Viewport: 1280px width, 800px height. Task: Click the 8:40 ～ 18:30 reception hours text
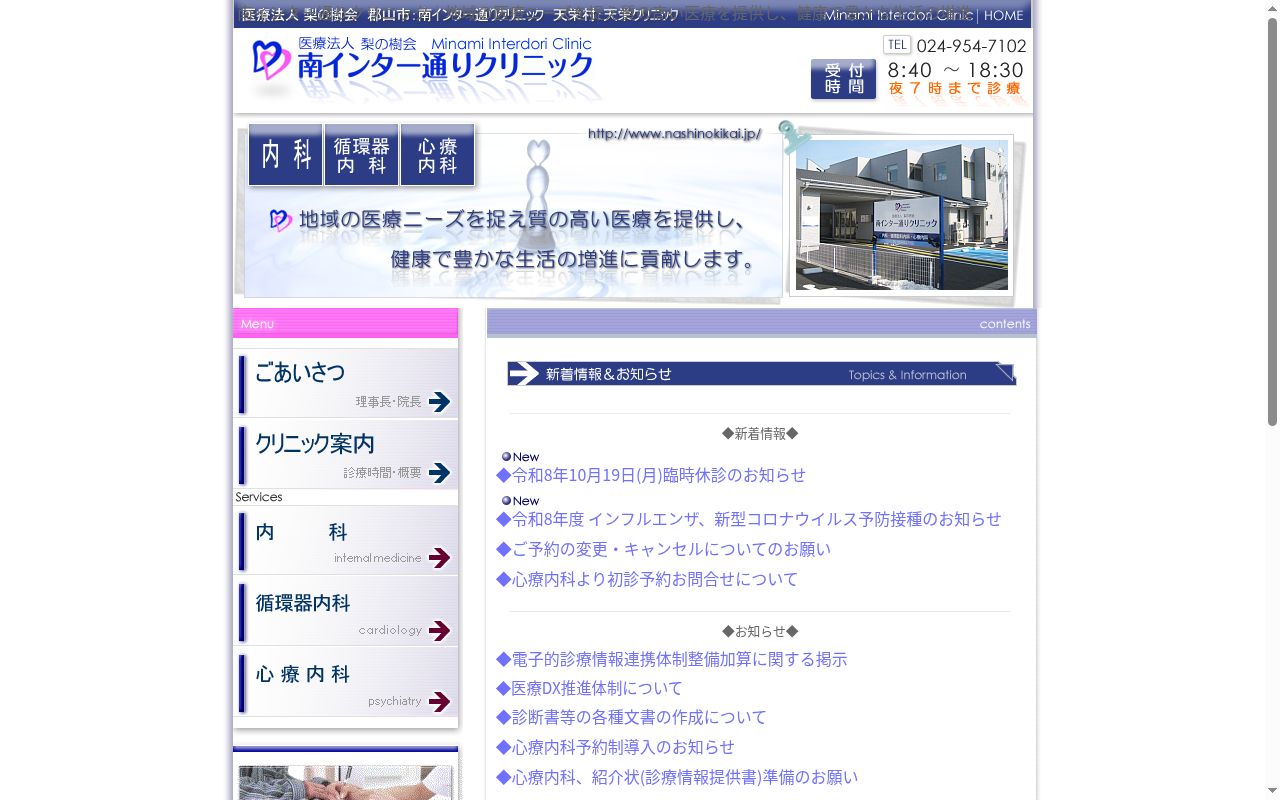956,70
